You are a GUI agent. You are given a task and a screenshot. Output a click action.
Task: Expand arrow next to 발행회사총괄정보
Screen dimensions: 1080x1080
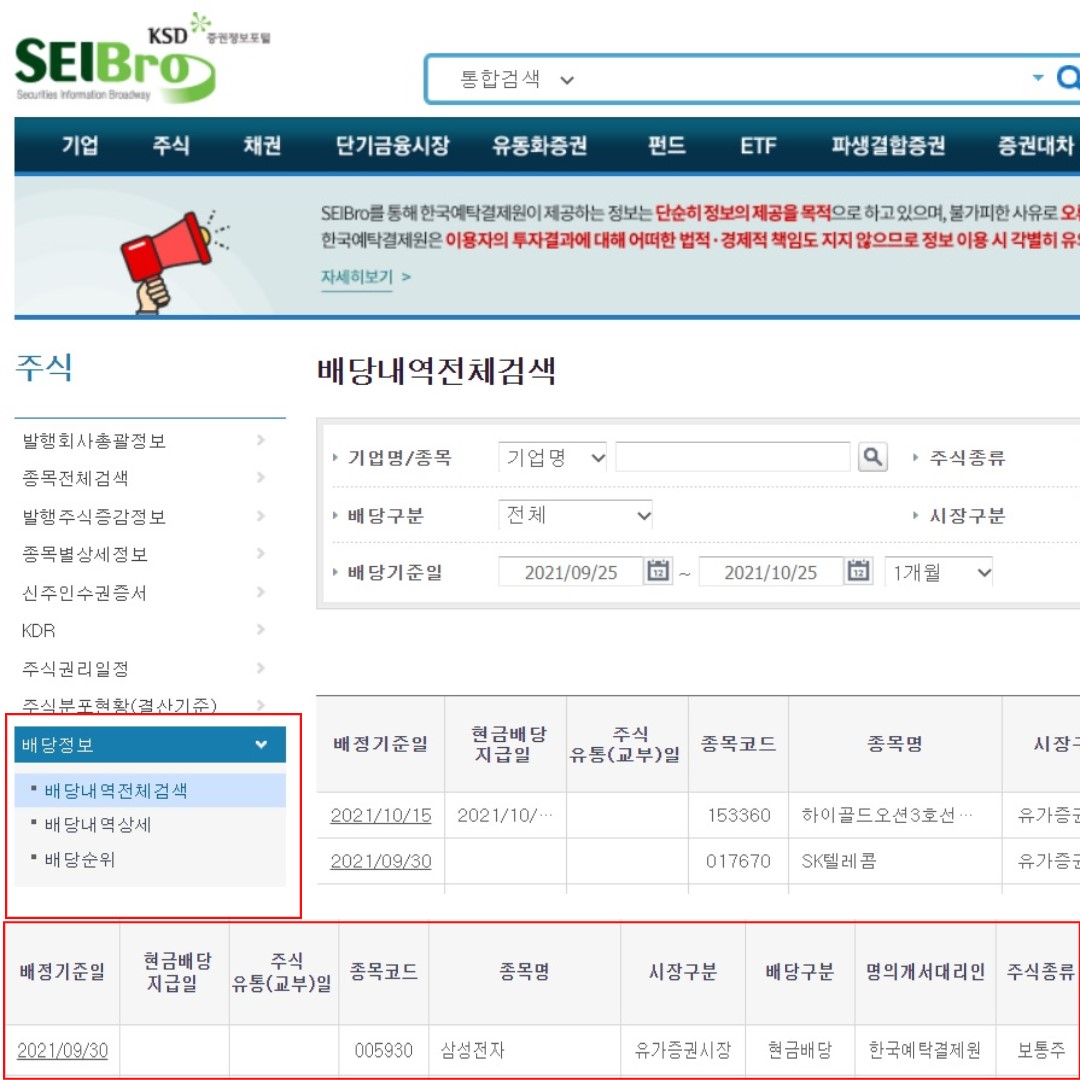pyautogui.click(x=260, y=439)
